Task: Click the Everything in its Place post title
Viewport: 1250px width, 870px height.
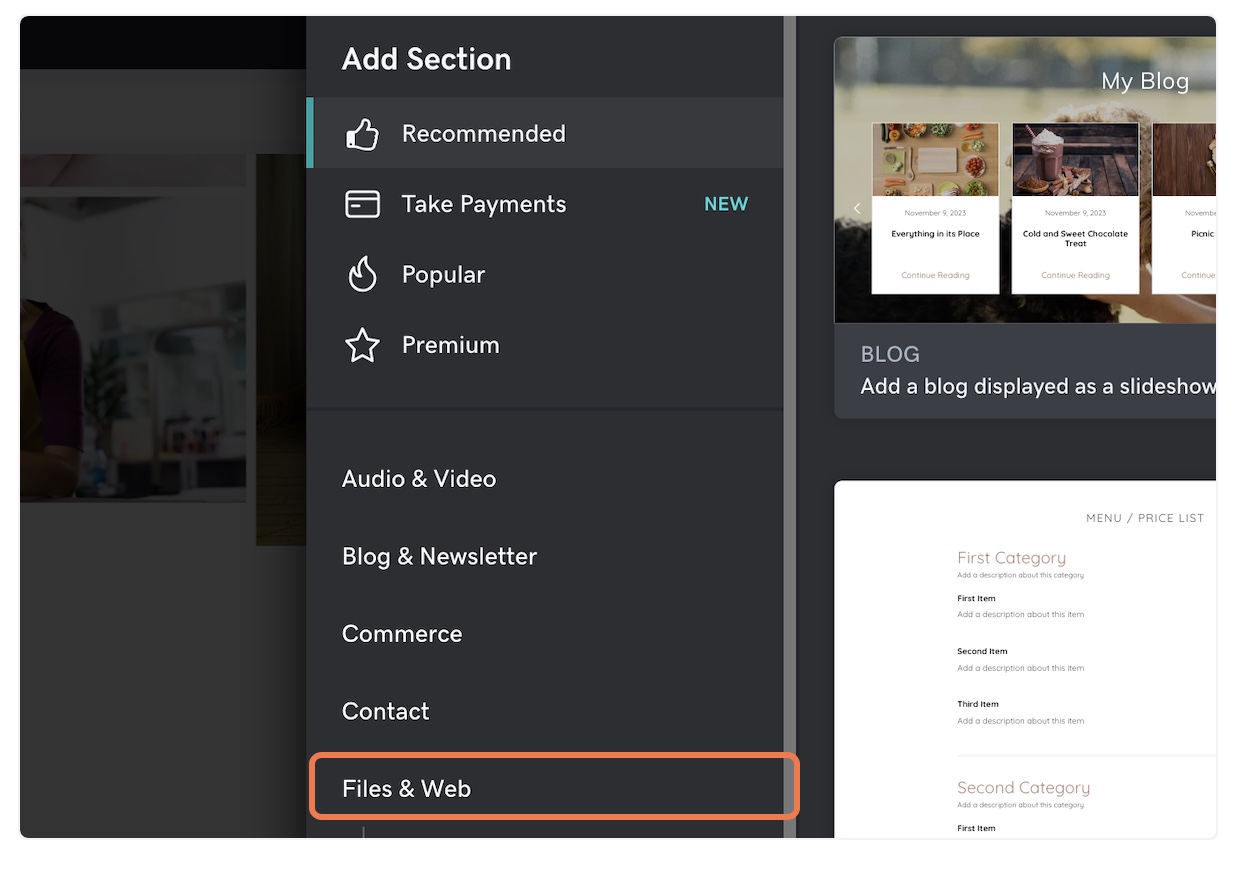Action: pyautogui.click(x=935, y=234)
